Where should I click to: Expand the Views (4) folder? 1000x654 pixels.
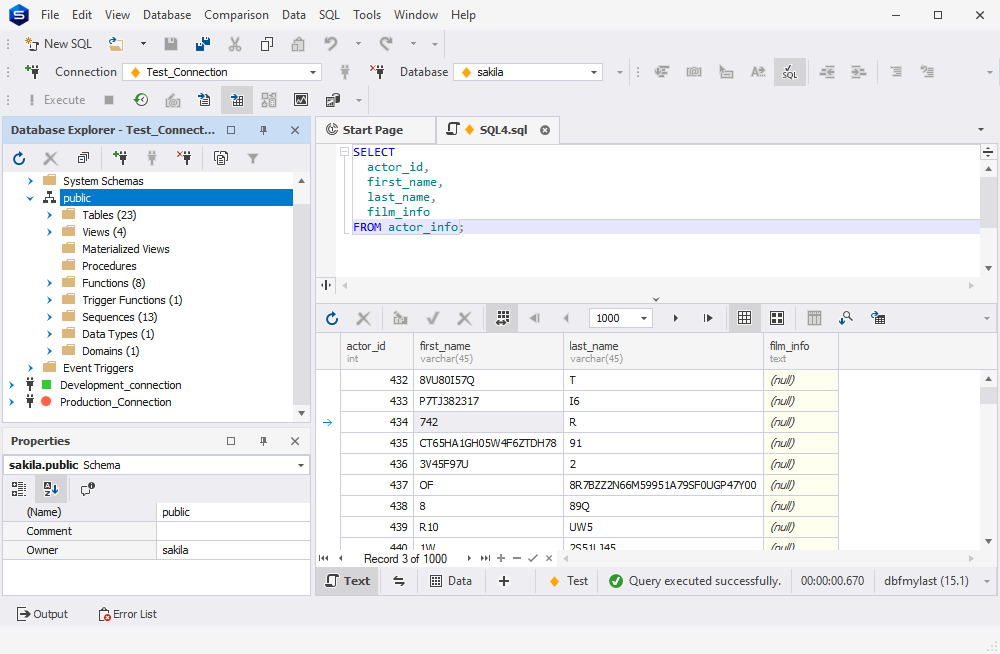(x=49, y=232)
